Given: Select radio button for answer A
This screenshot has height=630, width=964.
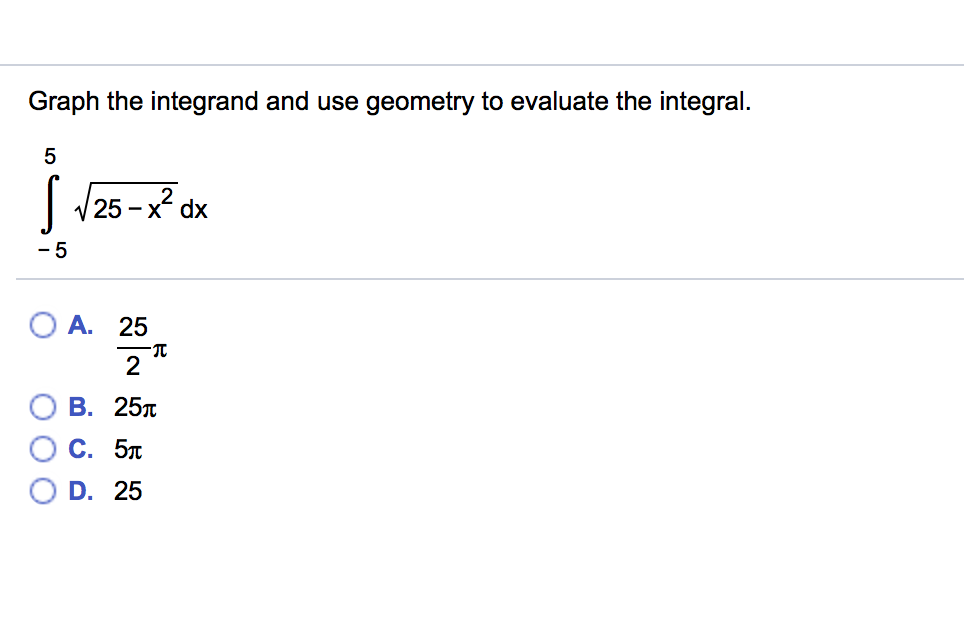Looking at the screenshot, I should point(44,324).
